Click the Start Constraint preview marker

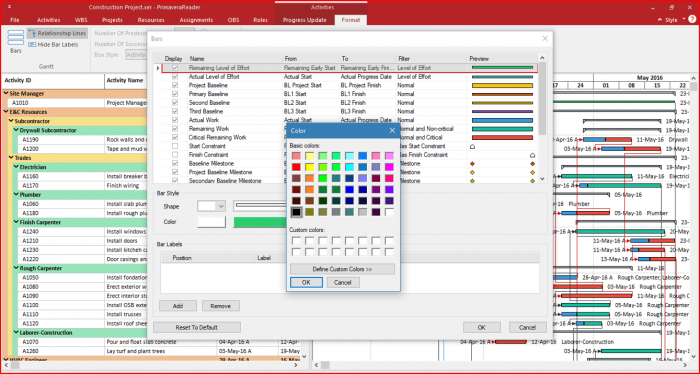click(473, 146)
